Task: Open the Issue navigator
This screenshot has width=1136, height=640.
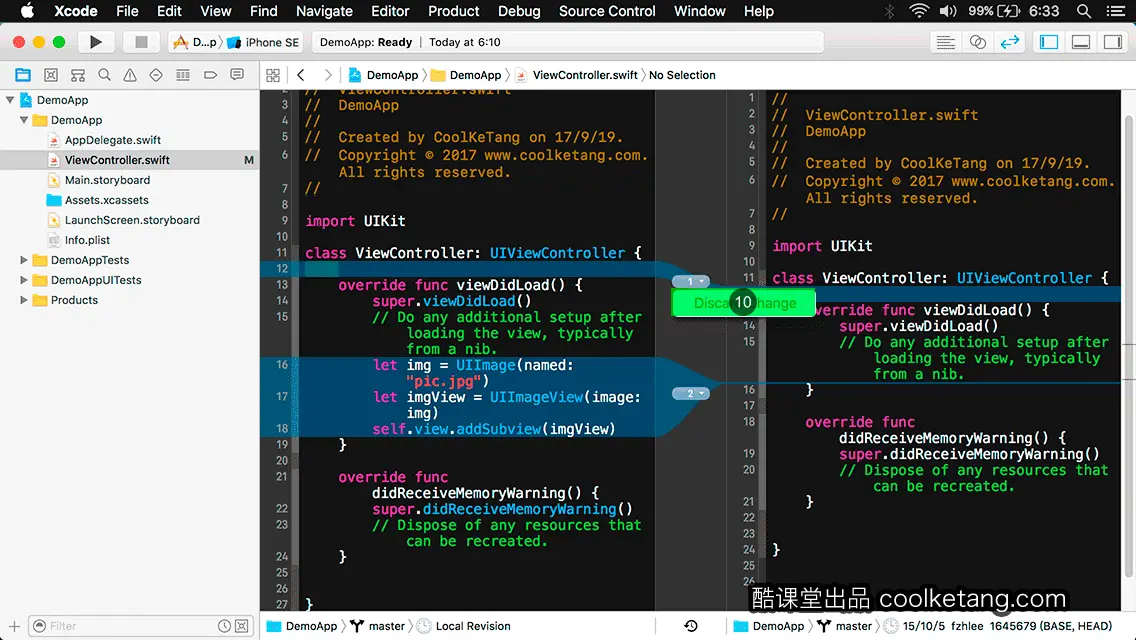Action: (130, 75)
